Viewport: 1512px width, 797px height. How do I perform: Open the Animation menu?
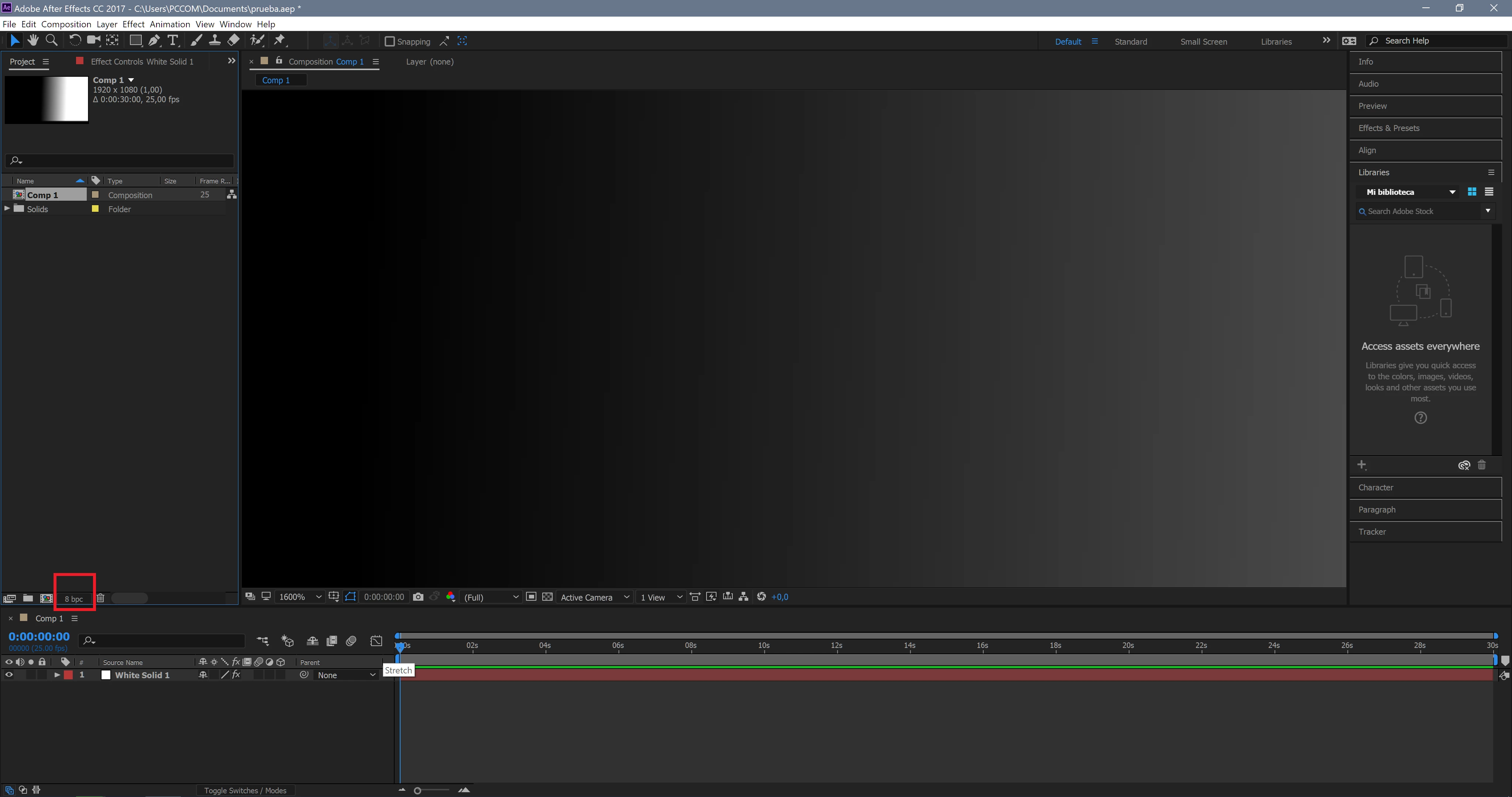[x=169, y=24]
